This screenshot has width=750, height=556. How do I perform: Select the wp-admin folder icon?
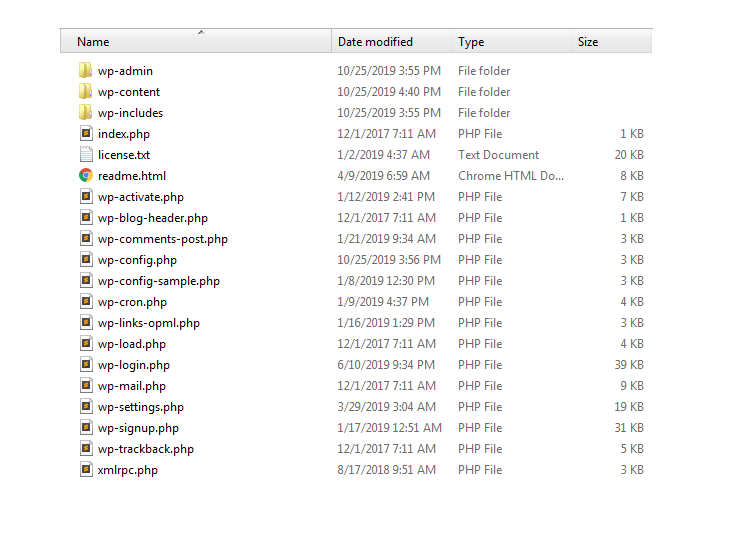click(x=86, y=70)
